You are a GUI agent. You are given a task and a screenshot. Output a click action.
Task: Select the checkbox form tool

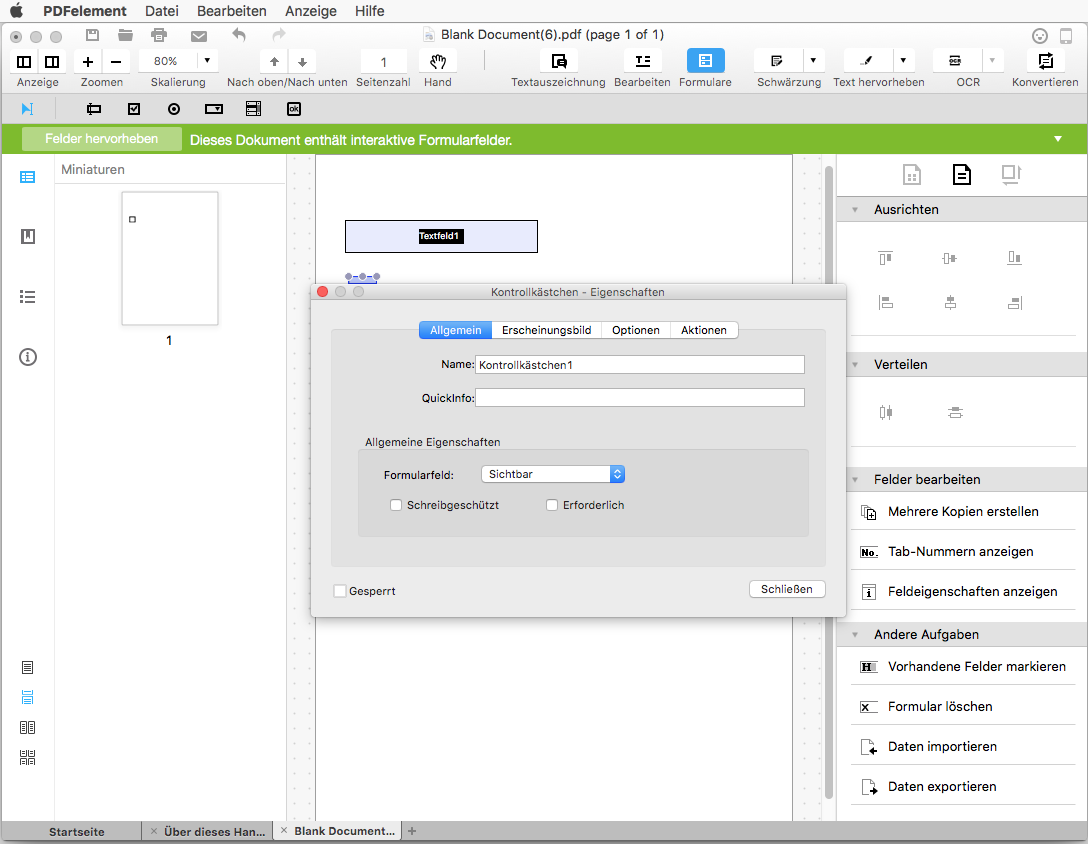pos(134,109)
